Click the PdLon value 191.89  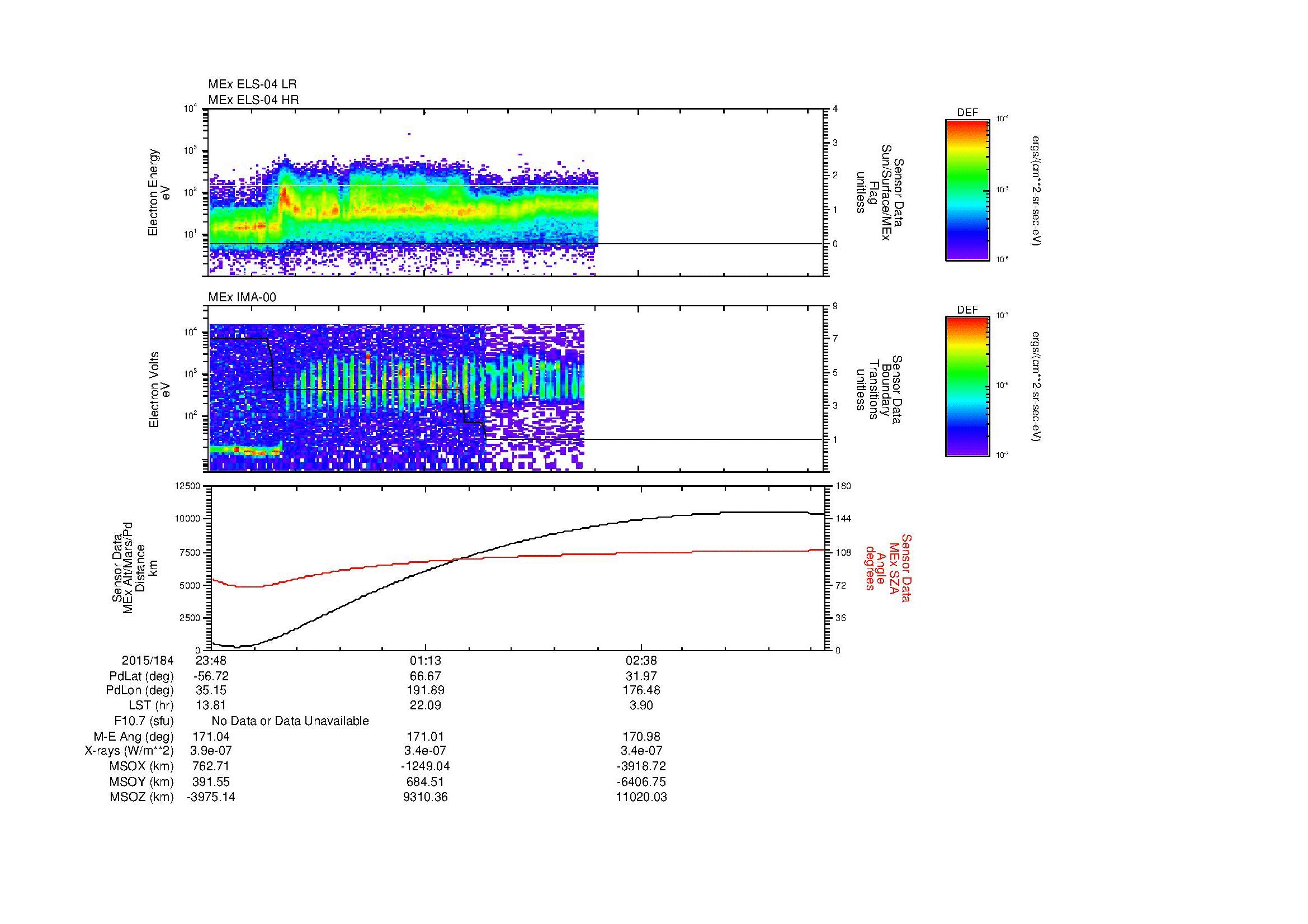[x=425, y=690]
